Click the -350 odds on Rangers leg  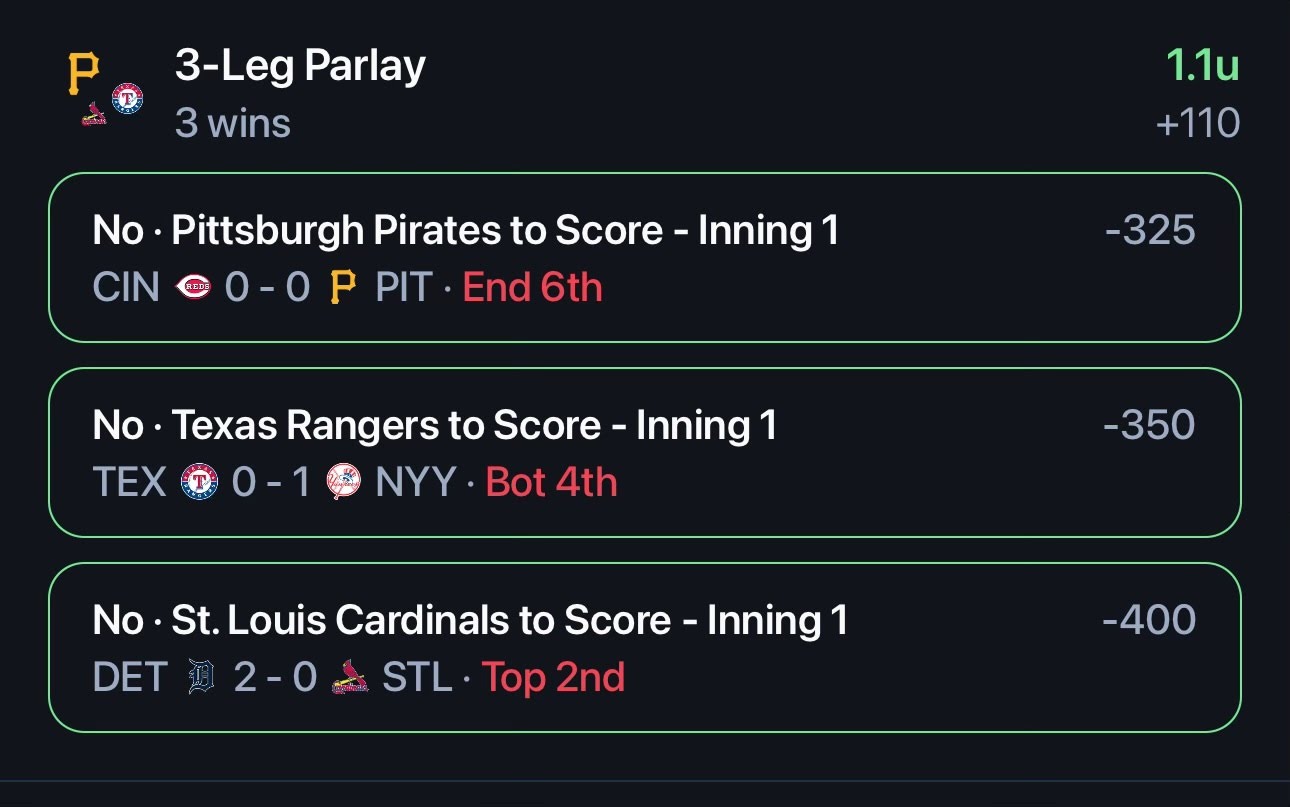pos(1149,426)
